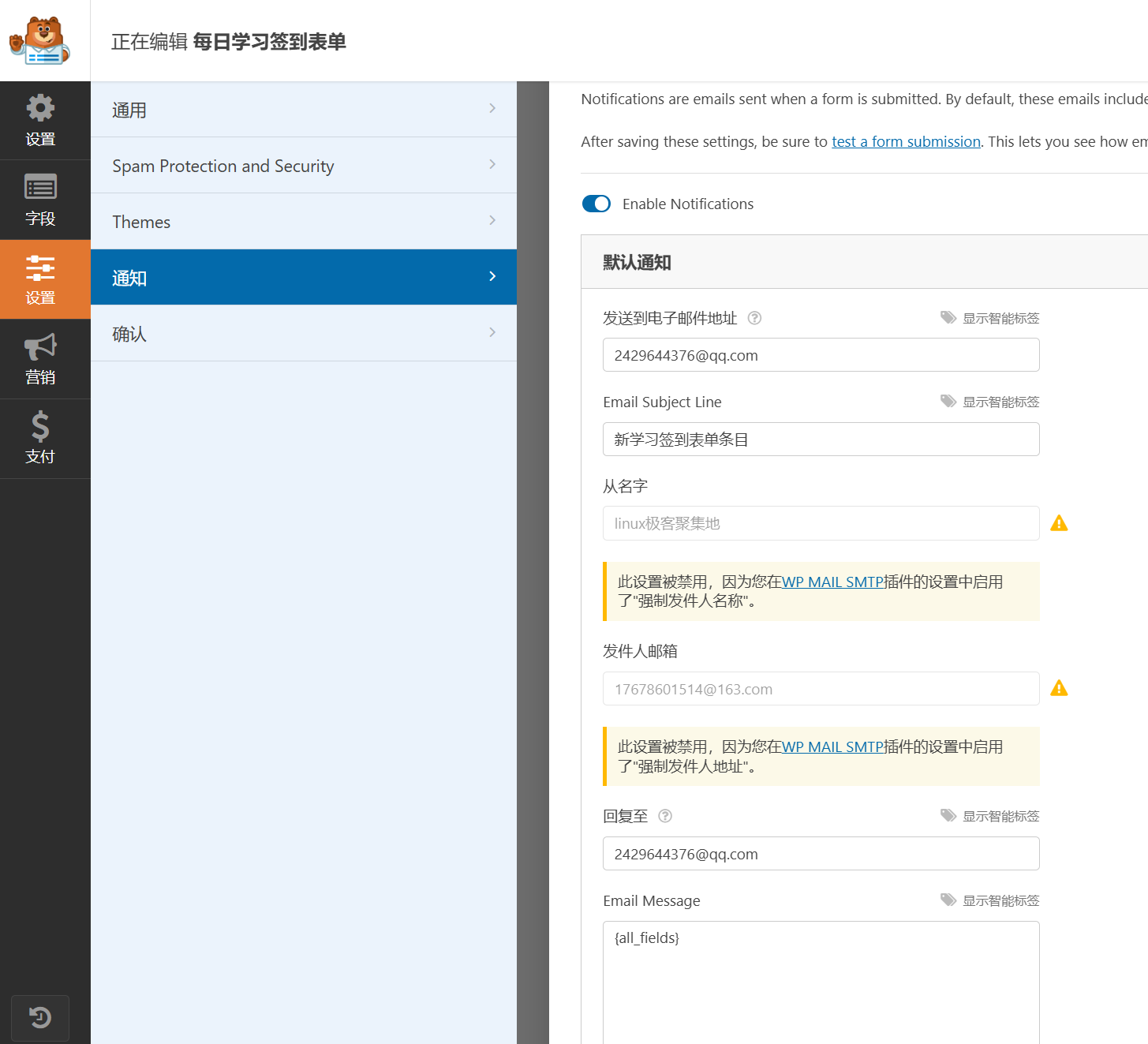Open the test a form submission link
The width and height of the screenshot is (1148, 1044).
tap(906, 141)
